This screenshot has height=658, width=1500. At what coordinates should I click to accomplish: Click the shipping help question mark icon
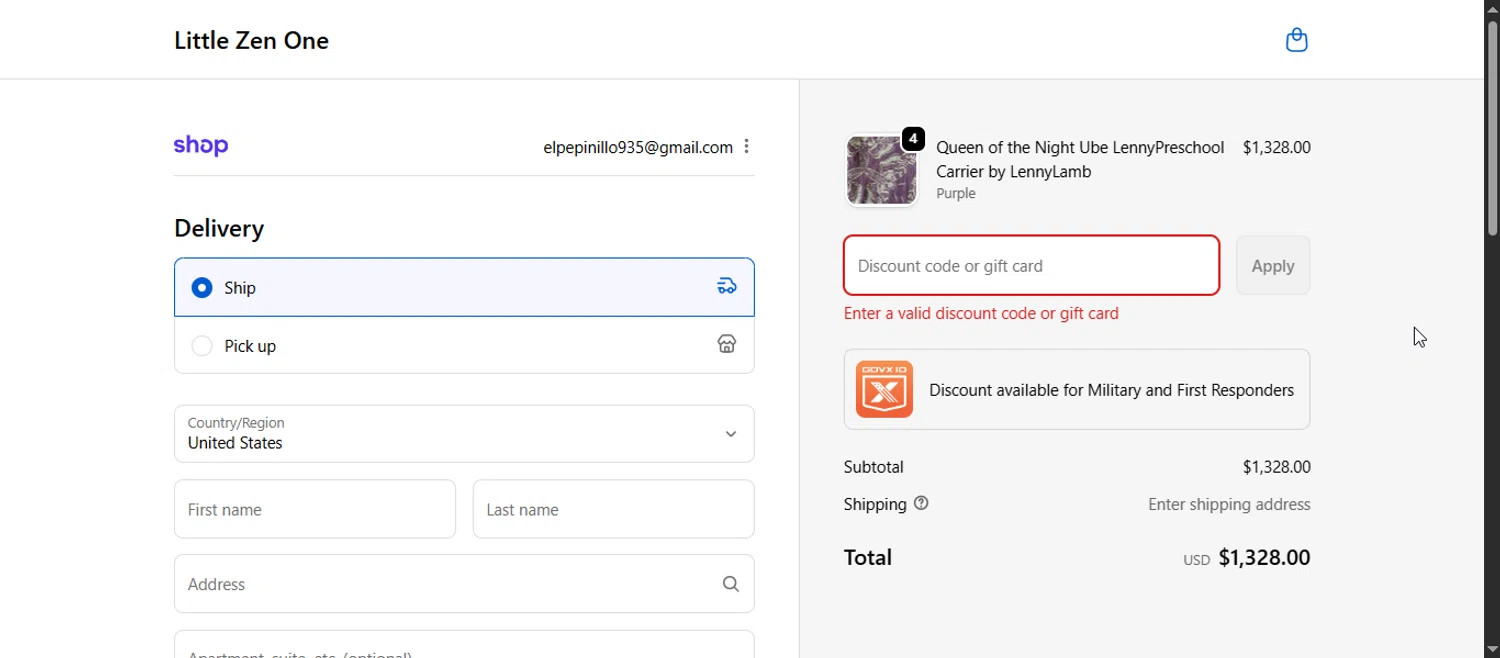pos(921,504)
